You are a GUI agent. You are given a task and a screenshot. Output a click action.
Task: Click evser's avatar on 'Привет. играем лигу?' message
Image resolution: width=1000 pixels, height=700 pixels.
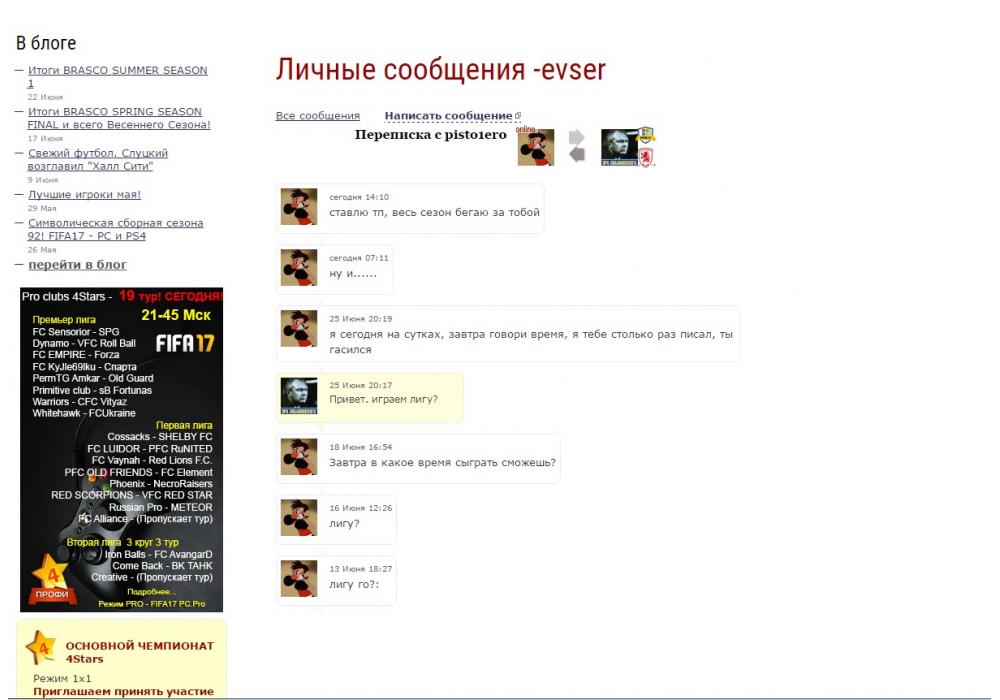298,396
